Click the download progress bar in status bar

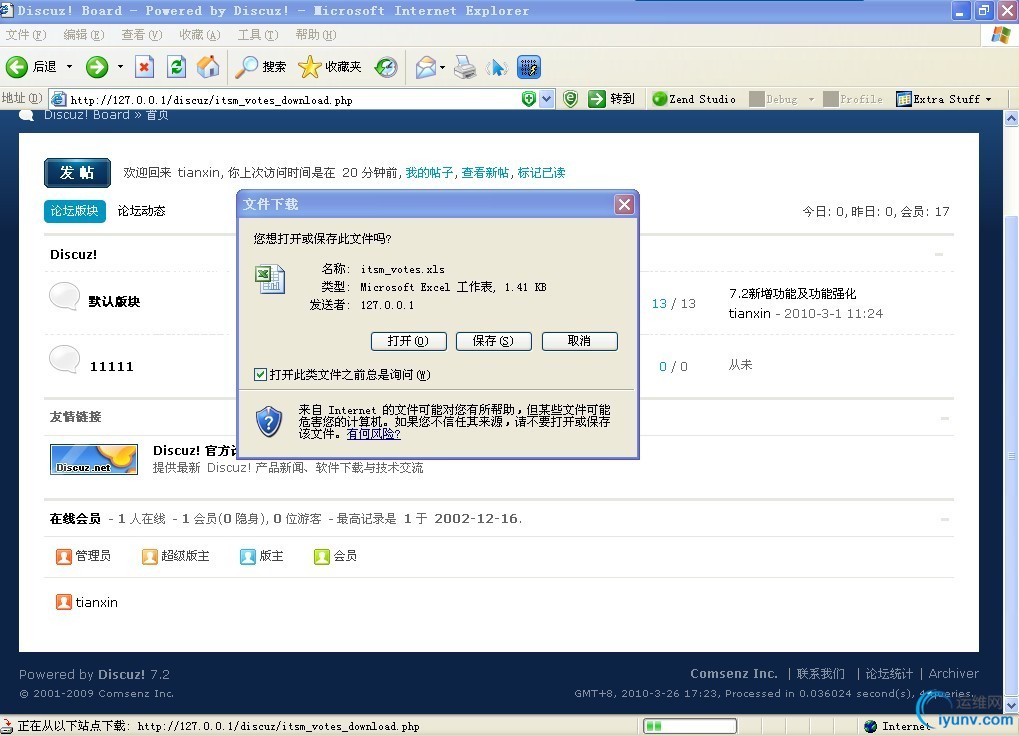690,726
